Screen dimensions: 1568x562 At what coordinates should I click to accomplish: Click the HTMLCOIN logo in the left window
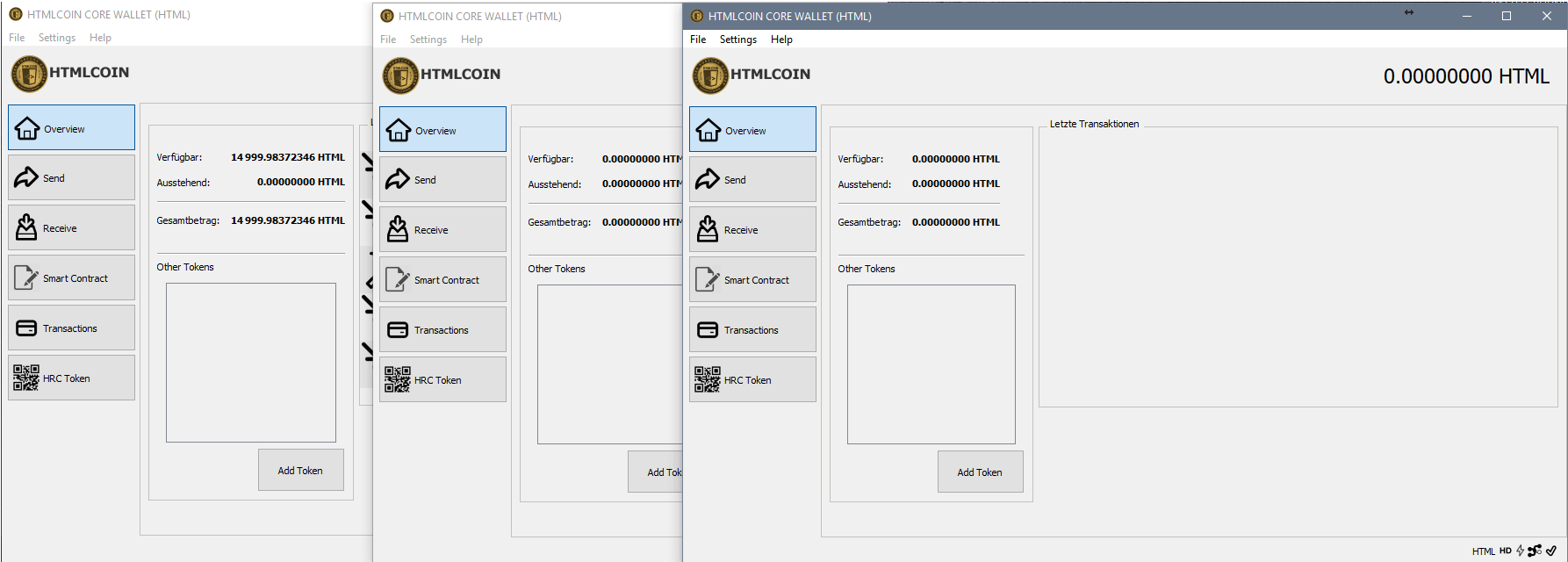point(30,74)
